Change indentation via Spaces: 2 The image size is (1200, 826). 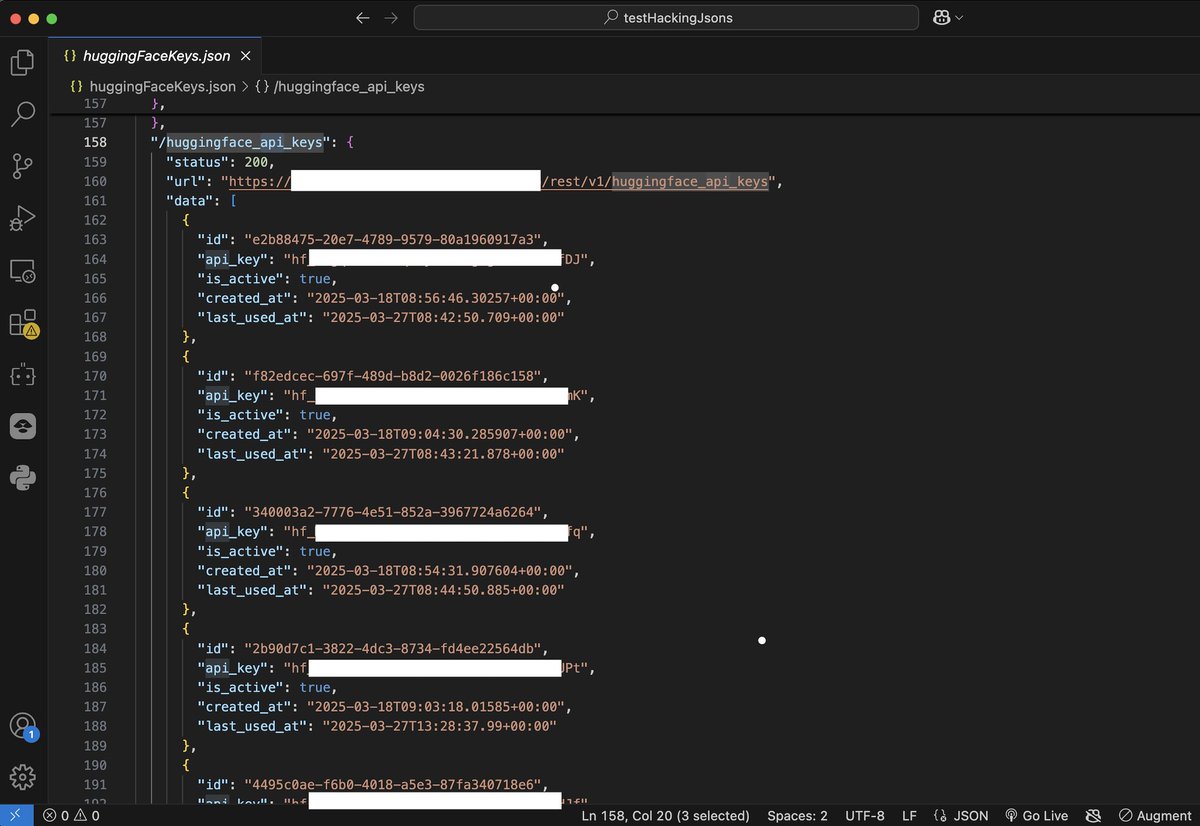795,816
